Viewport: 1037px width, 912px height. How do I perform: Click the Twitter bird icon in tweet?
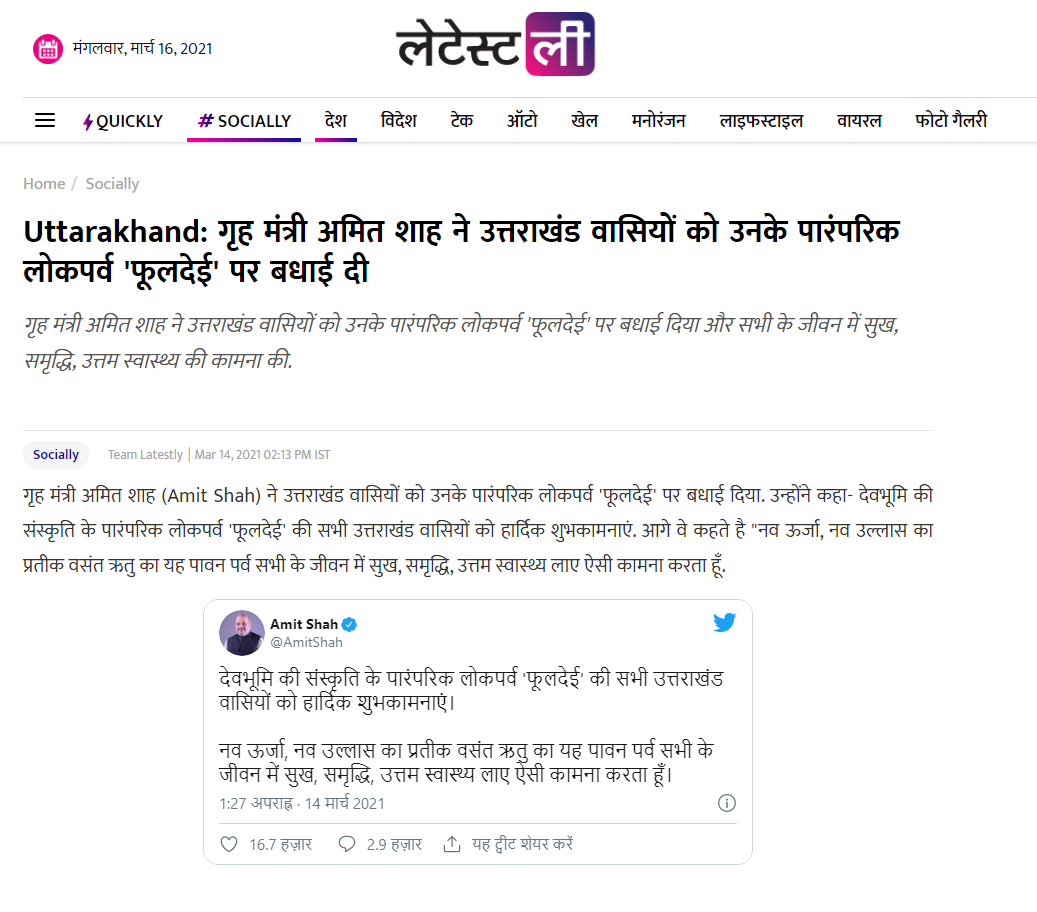(x=724, y=622)
